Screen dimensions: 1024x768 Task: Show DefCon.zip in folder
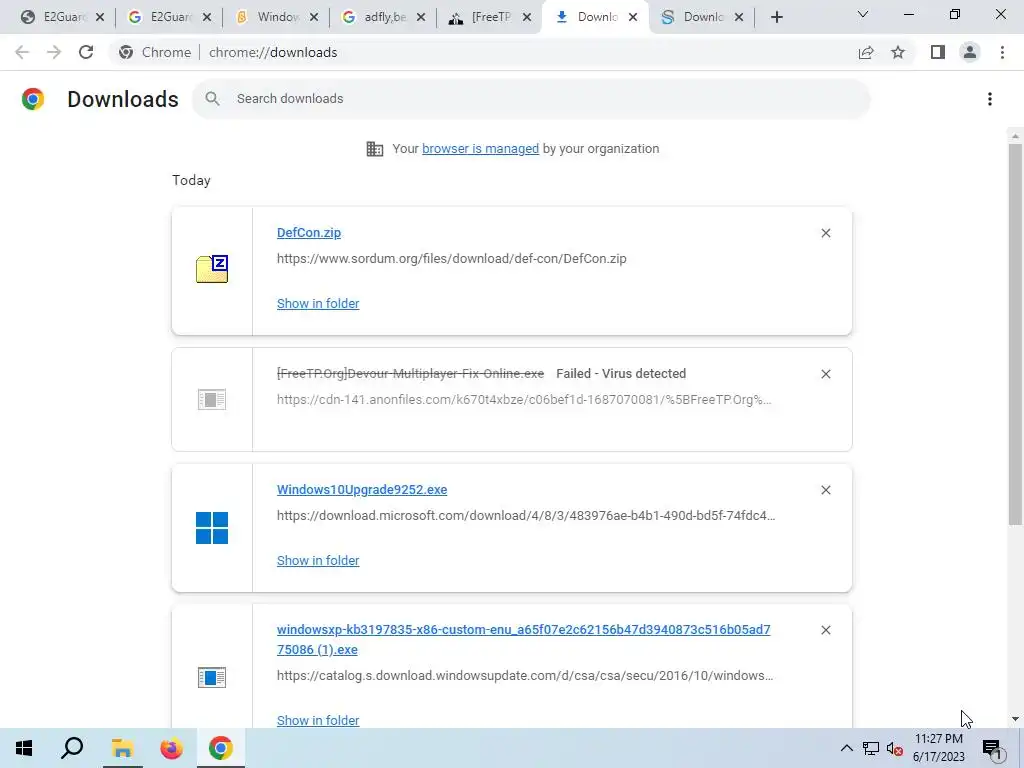click(x=317, y=304)
